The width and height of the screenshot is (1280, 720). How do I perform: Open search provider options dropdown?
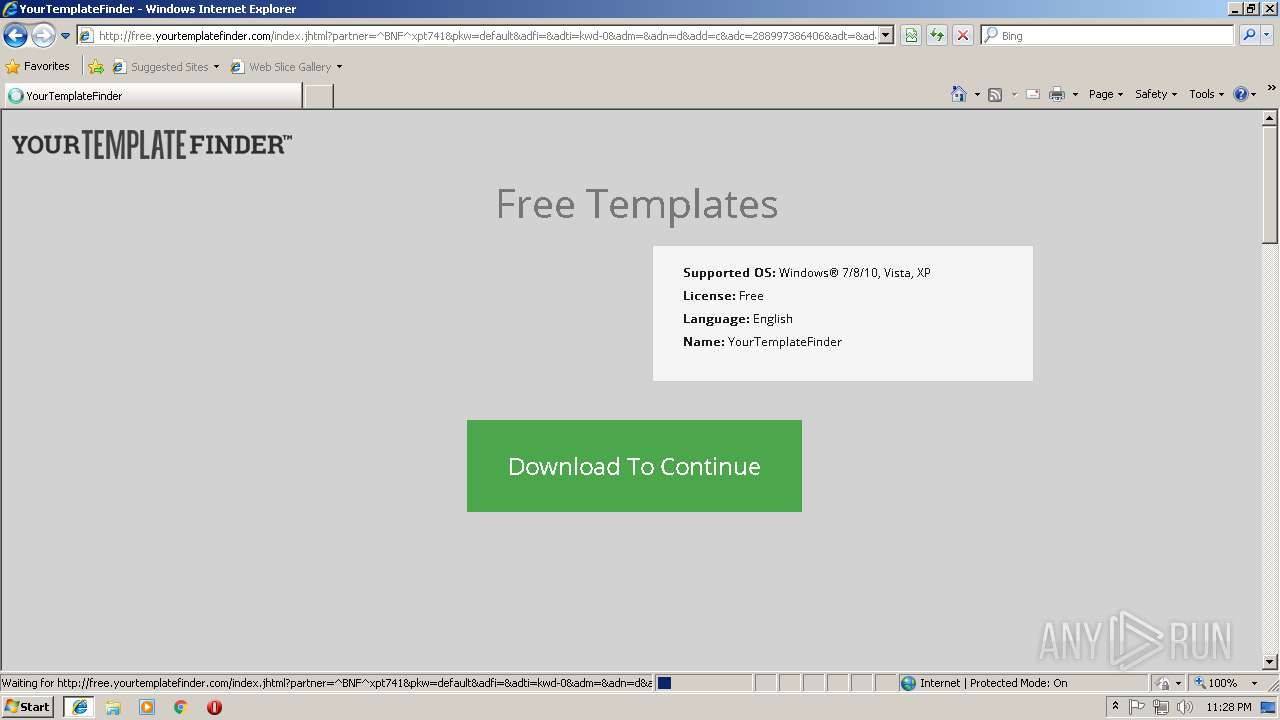point(1267,36)
